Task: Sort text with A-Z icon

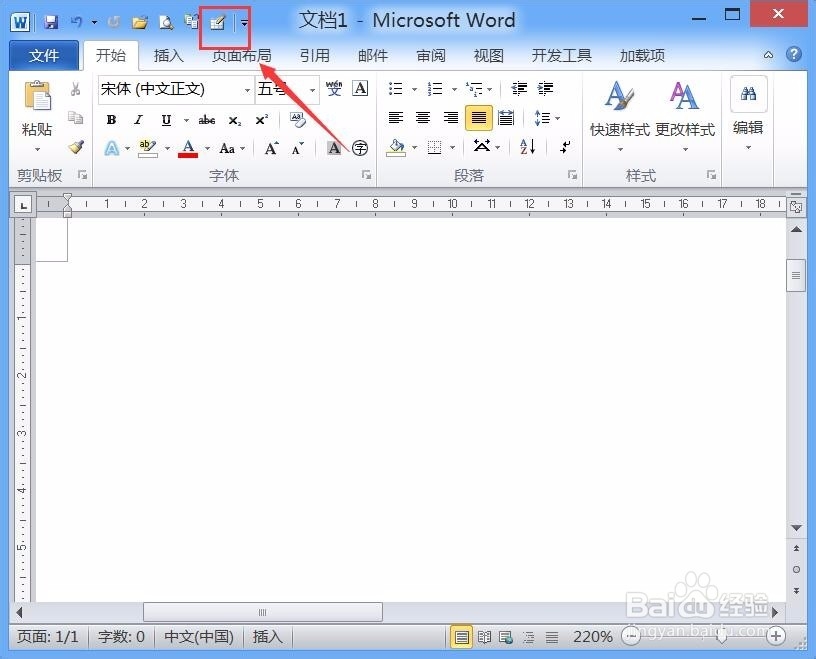Action: pos(528,147)
